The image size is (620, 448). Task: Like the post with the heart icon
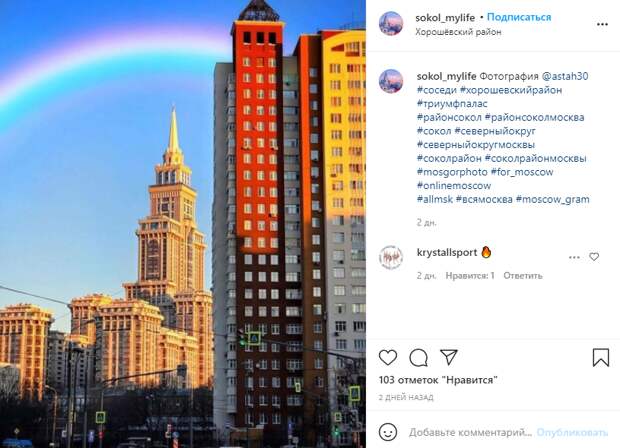click(x=388, y=357)
